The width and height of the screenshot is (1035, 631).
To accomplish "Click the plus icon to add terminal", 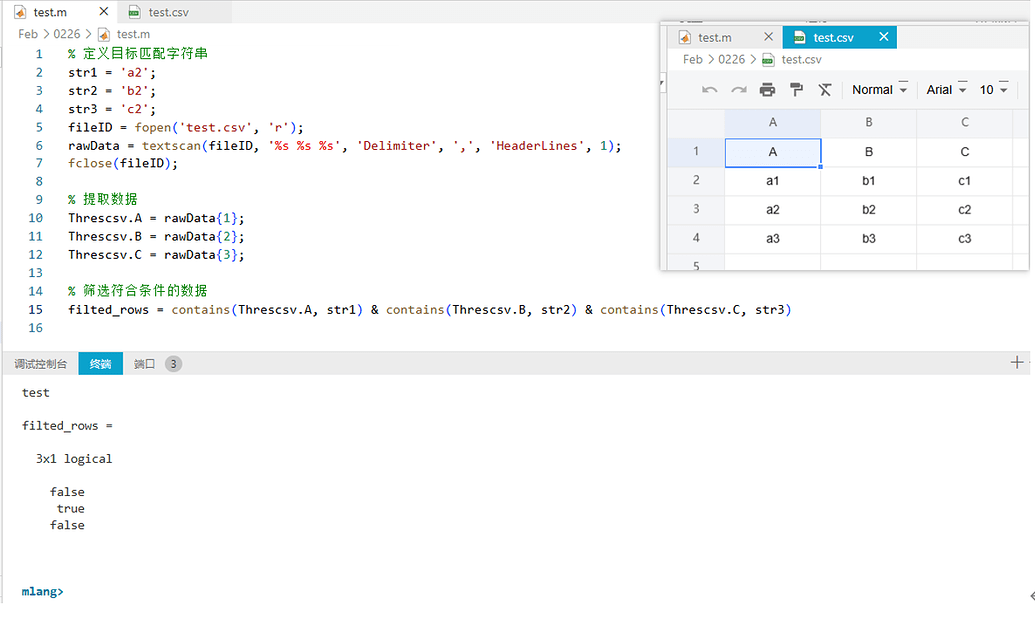I will click(1017, 362).
